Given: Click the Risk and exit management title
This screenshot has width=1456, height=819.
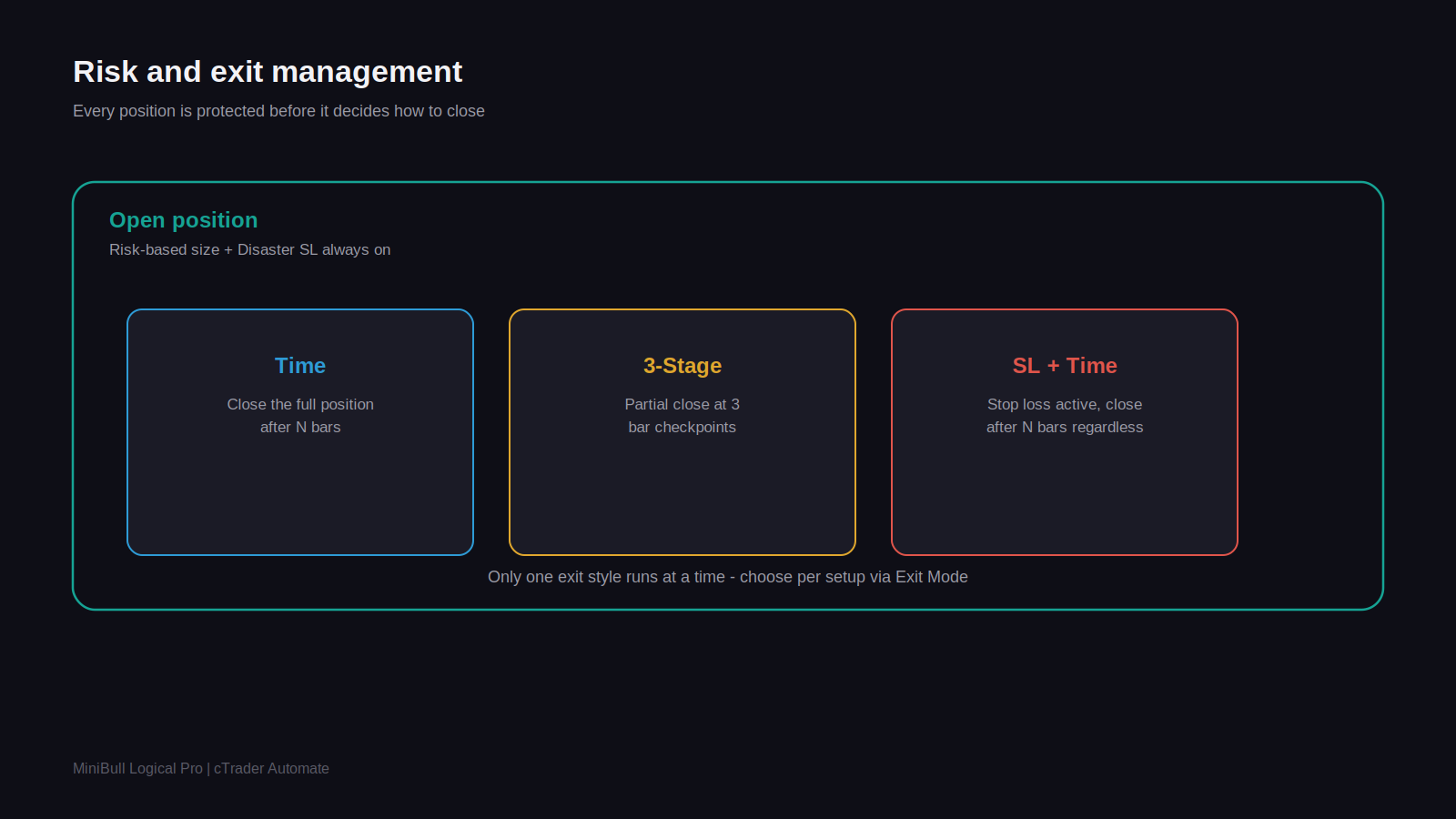Looking at the screenshot, I should point(268,72).
